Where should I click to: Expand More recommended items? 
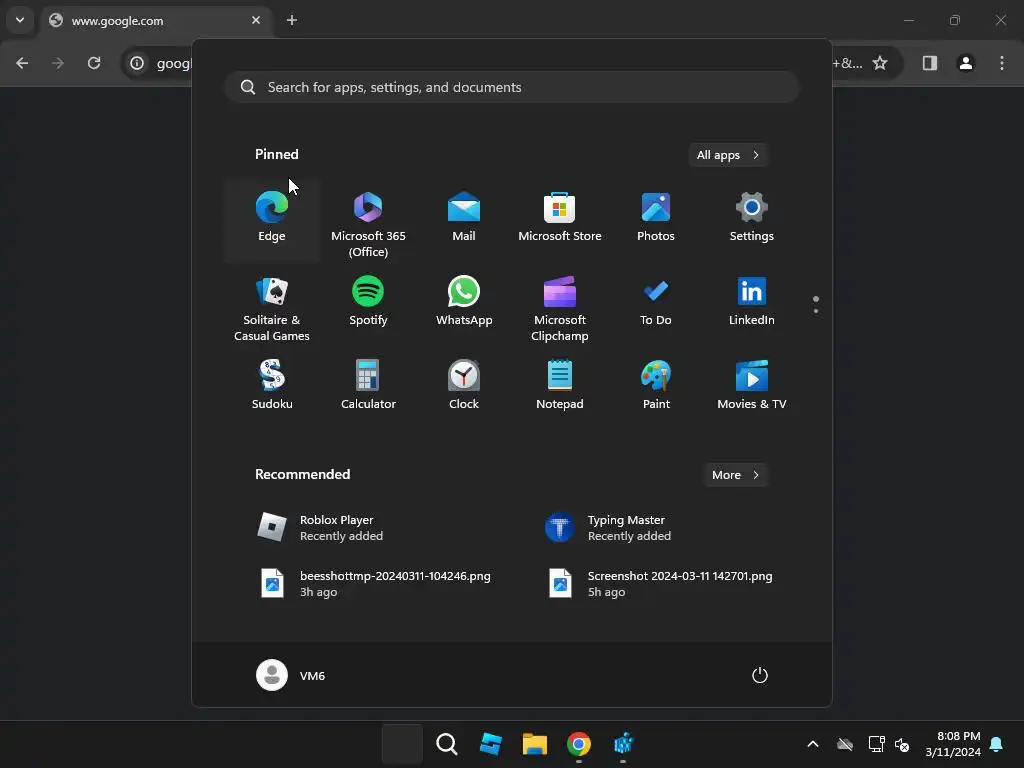pyautogui.click(x=735, y=475)
